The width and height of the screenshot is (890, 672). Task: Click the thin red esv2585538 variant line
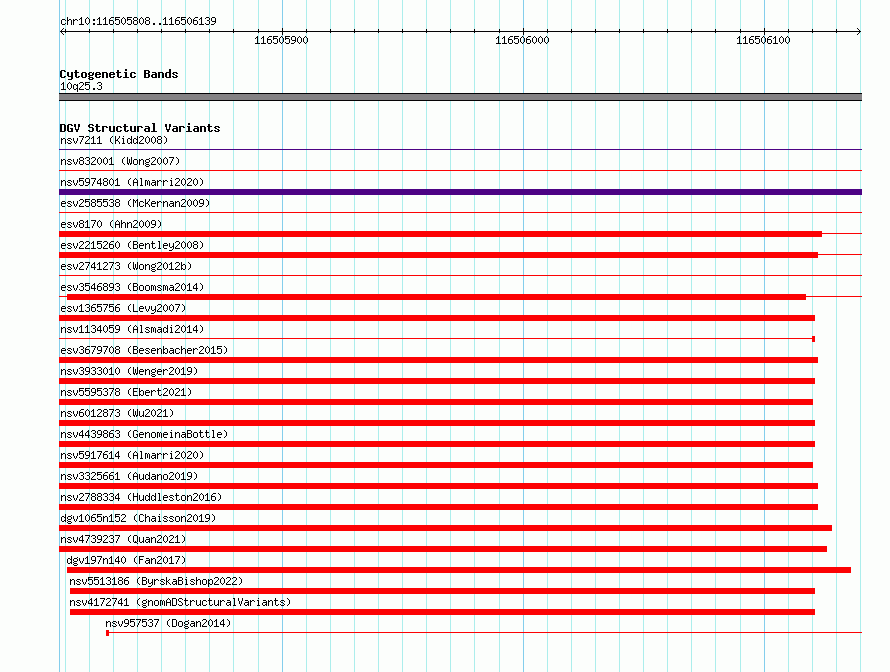tap(460, 213)
